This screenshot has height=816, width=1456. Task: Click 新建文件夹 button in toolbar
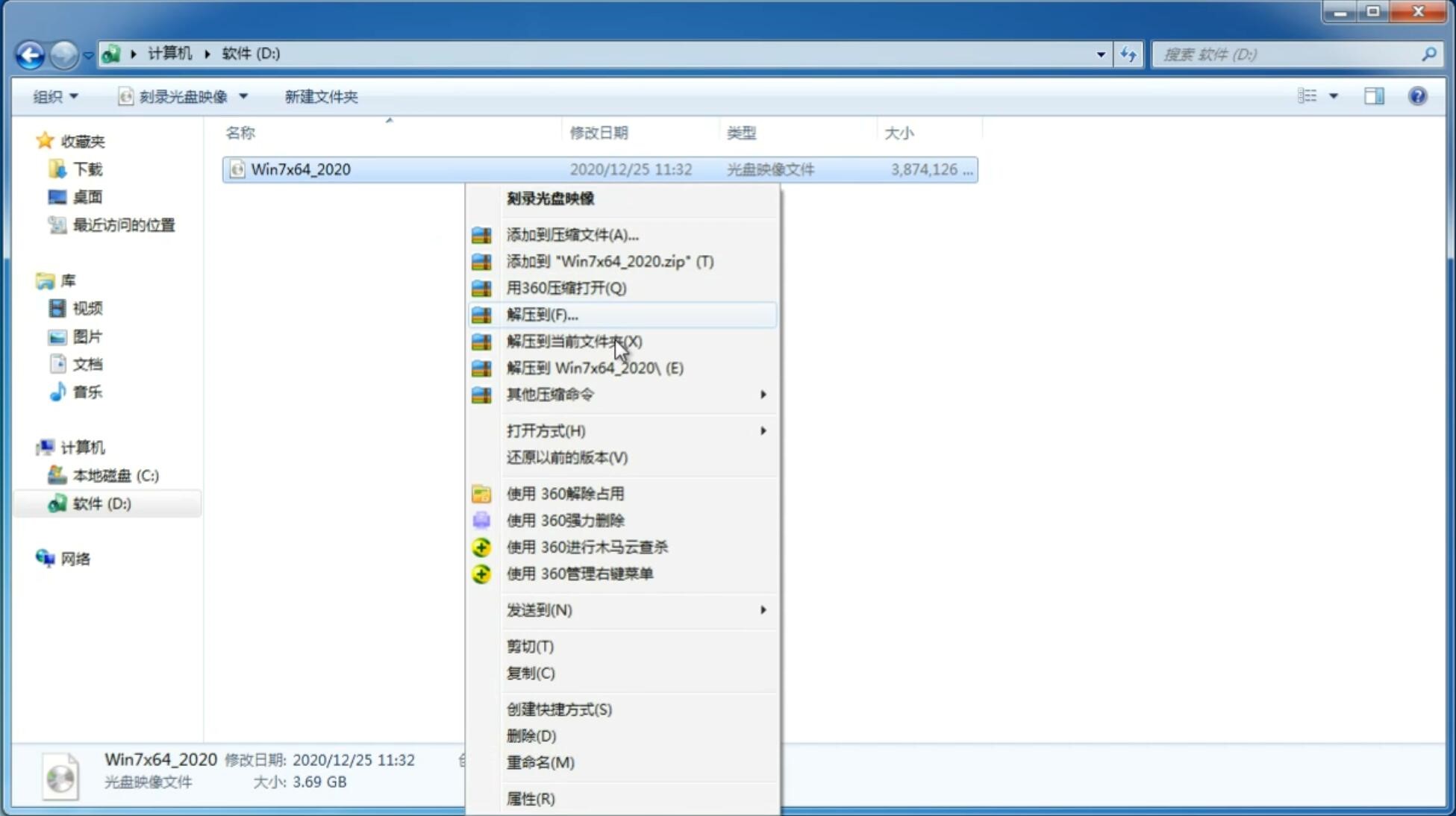point(320,96)
